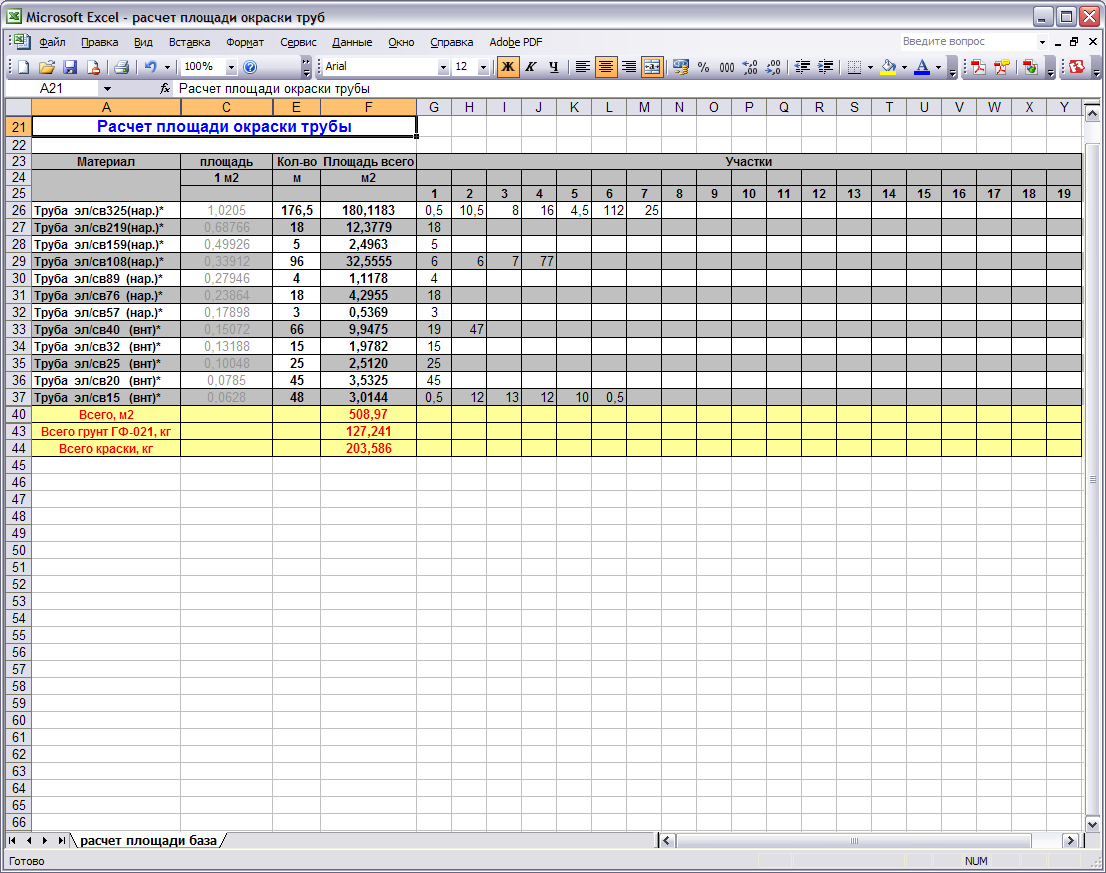Screen dimensions: 1106x873
Task: Open the Формат menu
Action: (x=245, y=42)
